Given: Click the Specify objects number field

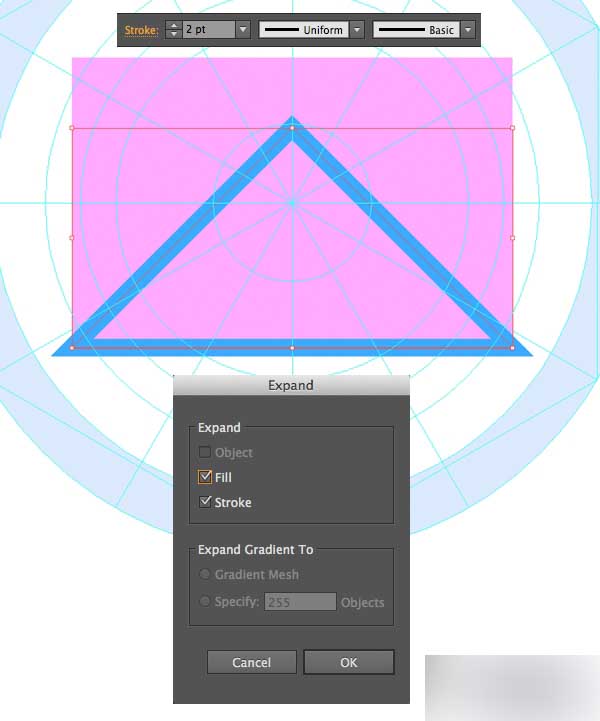Looking at the screenshot, I should tap(300, 601).
